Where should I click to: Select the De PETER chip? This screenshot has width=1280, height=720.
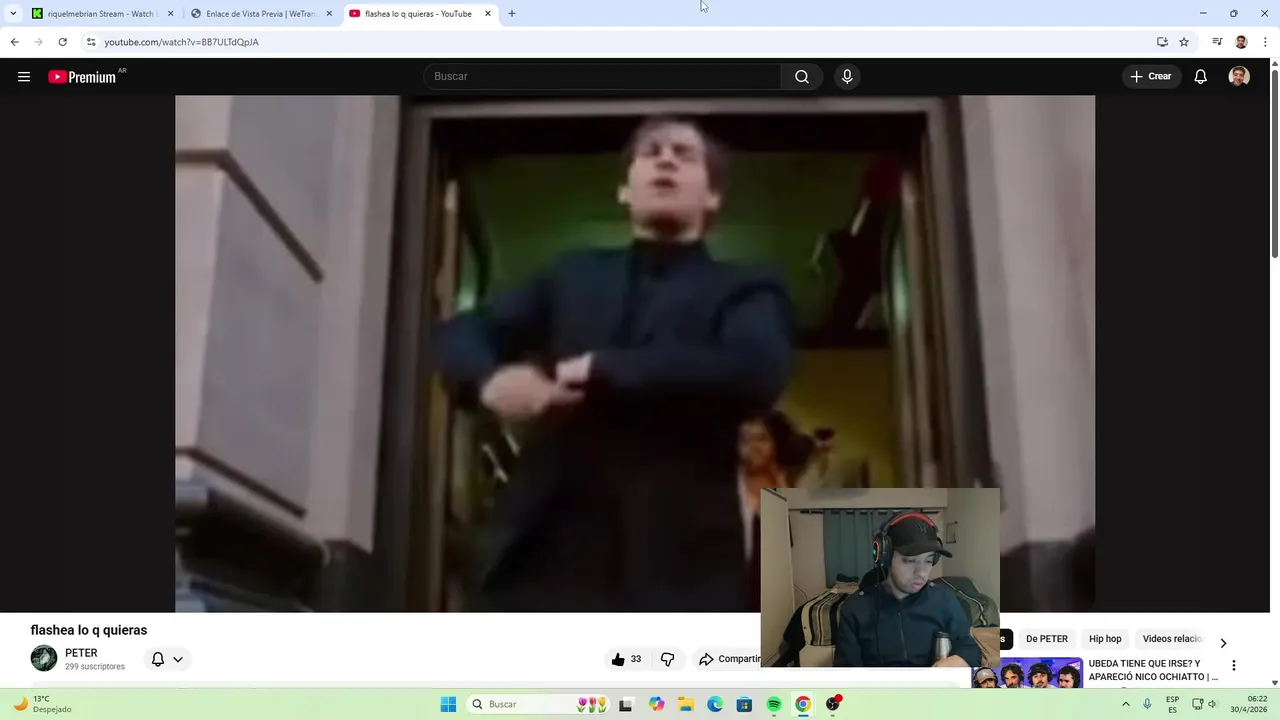coord(1047,639)
